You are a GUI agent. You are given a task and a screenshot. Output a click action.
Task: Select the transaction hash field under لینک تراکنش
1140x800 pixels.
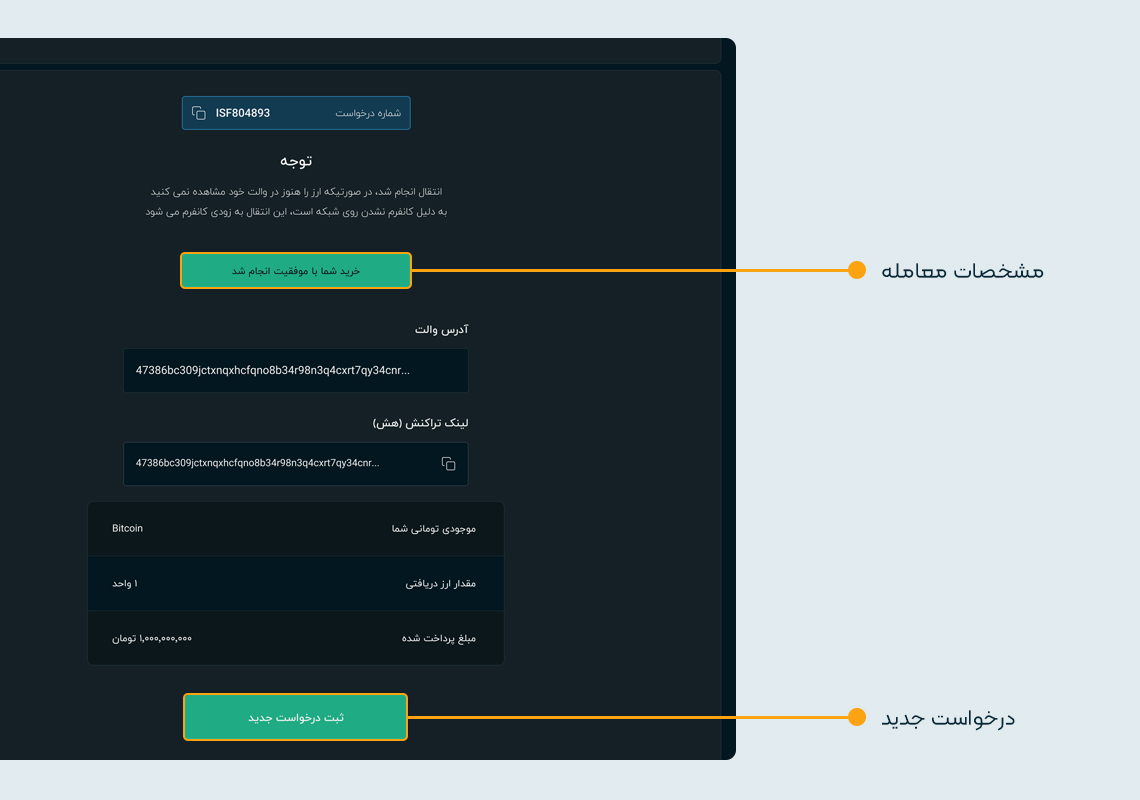[x=296, y=463]
